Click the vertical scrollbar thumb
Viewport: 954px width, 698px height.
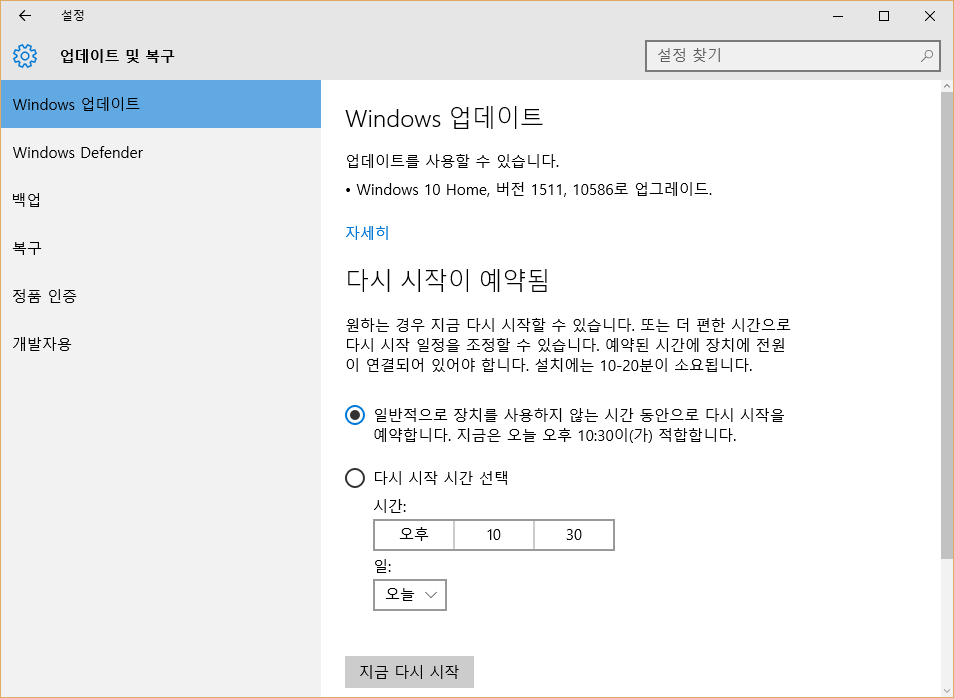[947, 326]
